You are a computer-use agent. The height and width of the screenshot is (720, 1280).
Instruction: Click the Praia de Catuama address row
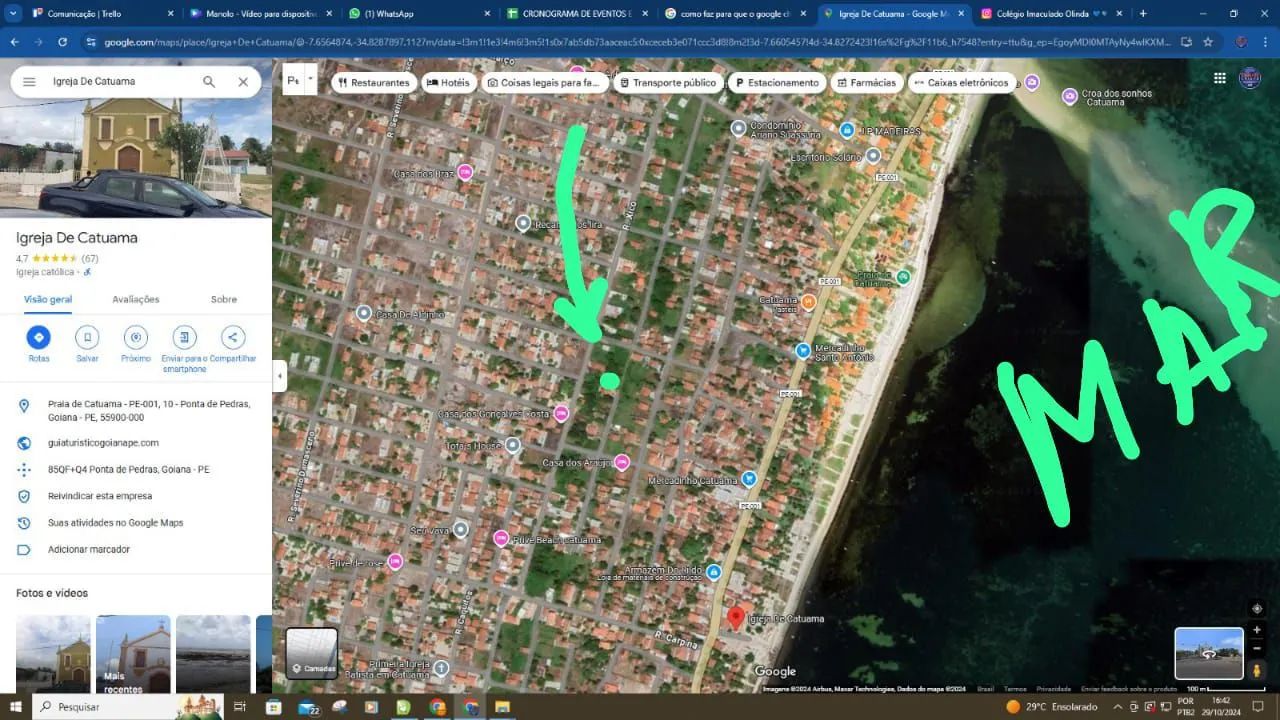(136, 410)
